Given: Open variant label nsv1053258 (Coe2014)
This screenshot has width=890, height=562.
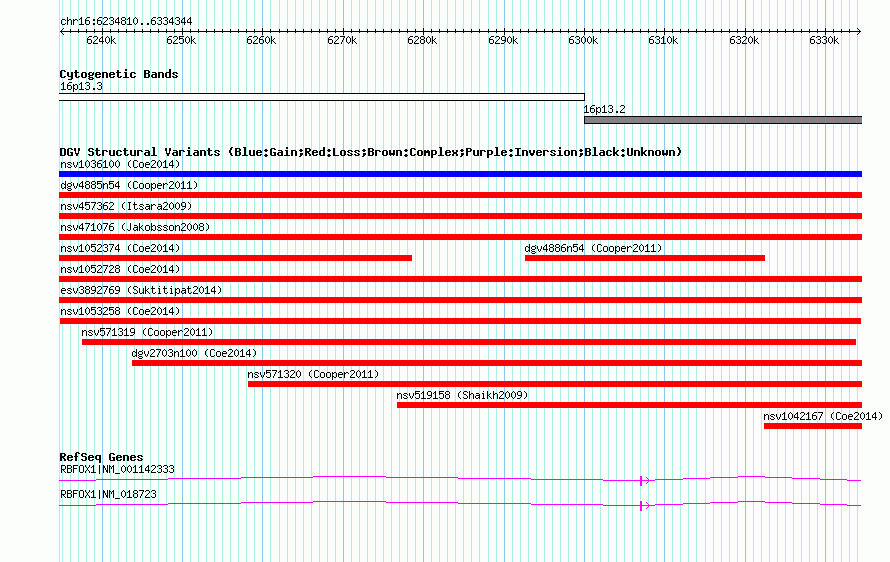Looking at the screenshot, I should (120, 311).
